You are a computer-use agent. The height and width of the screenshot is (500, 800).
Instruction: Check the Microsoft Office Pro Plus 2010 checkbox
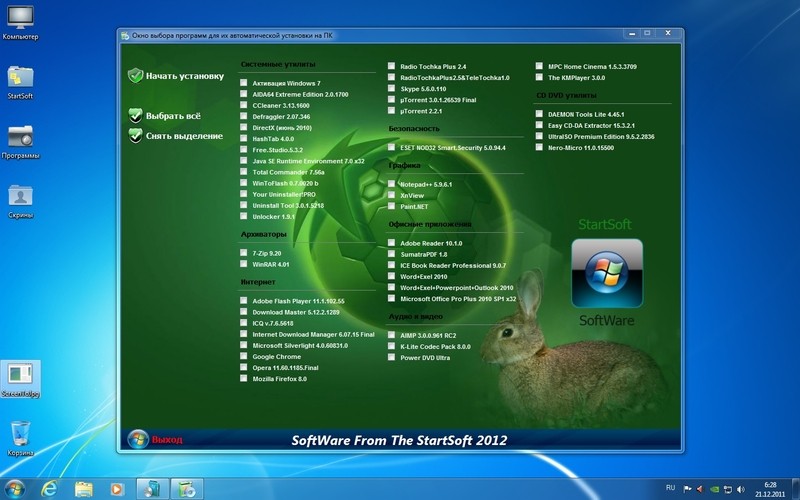click(391, 298)
